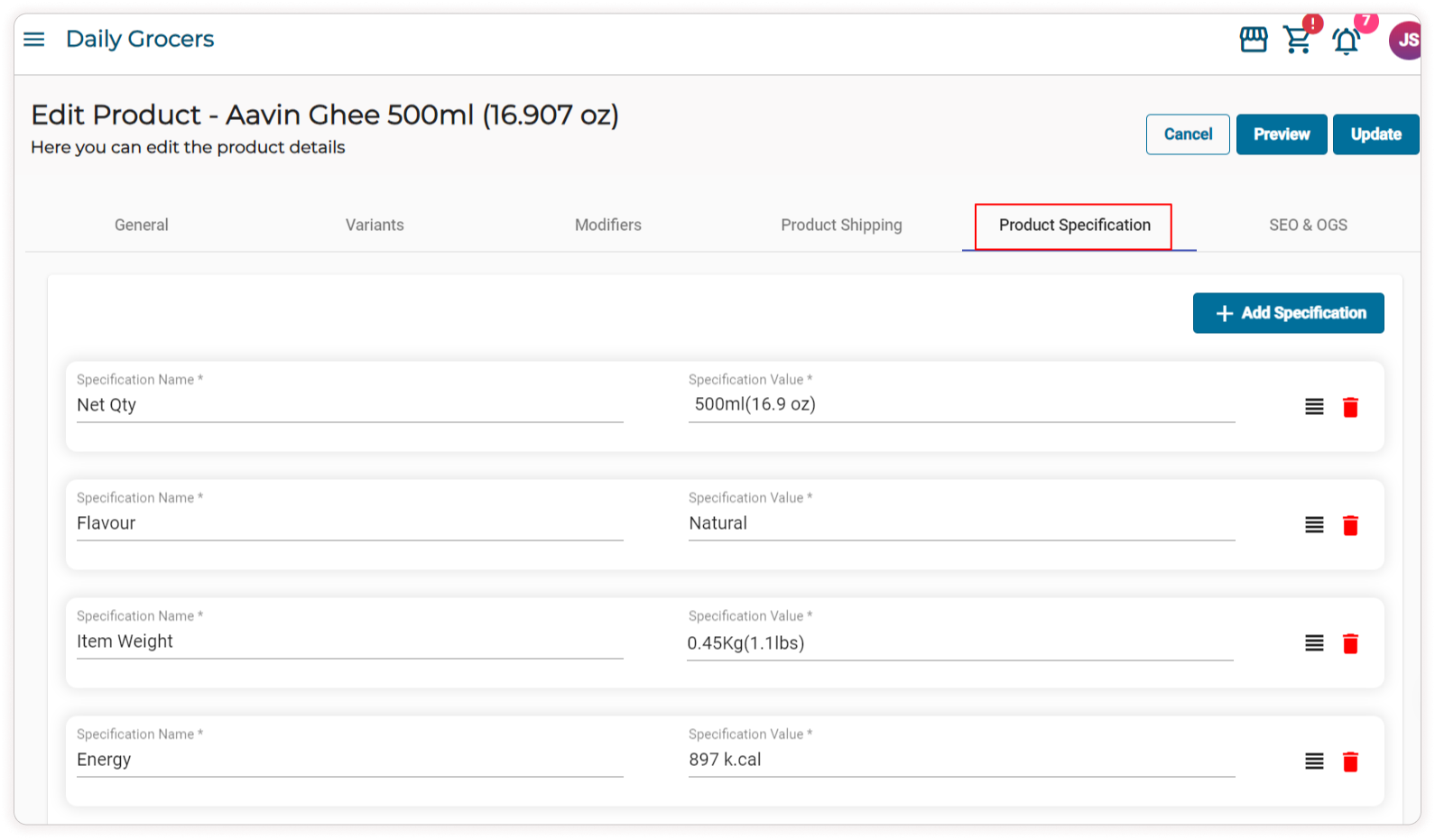Open the storefront icon in header
This screenshot has width=1435, height=840.
coord(1253,40)
